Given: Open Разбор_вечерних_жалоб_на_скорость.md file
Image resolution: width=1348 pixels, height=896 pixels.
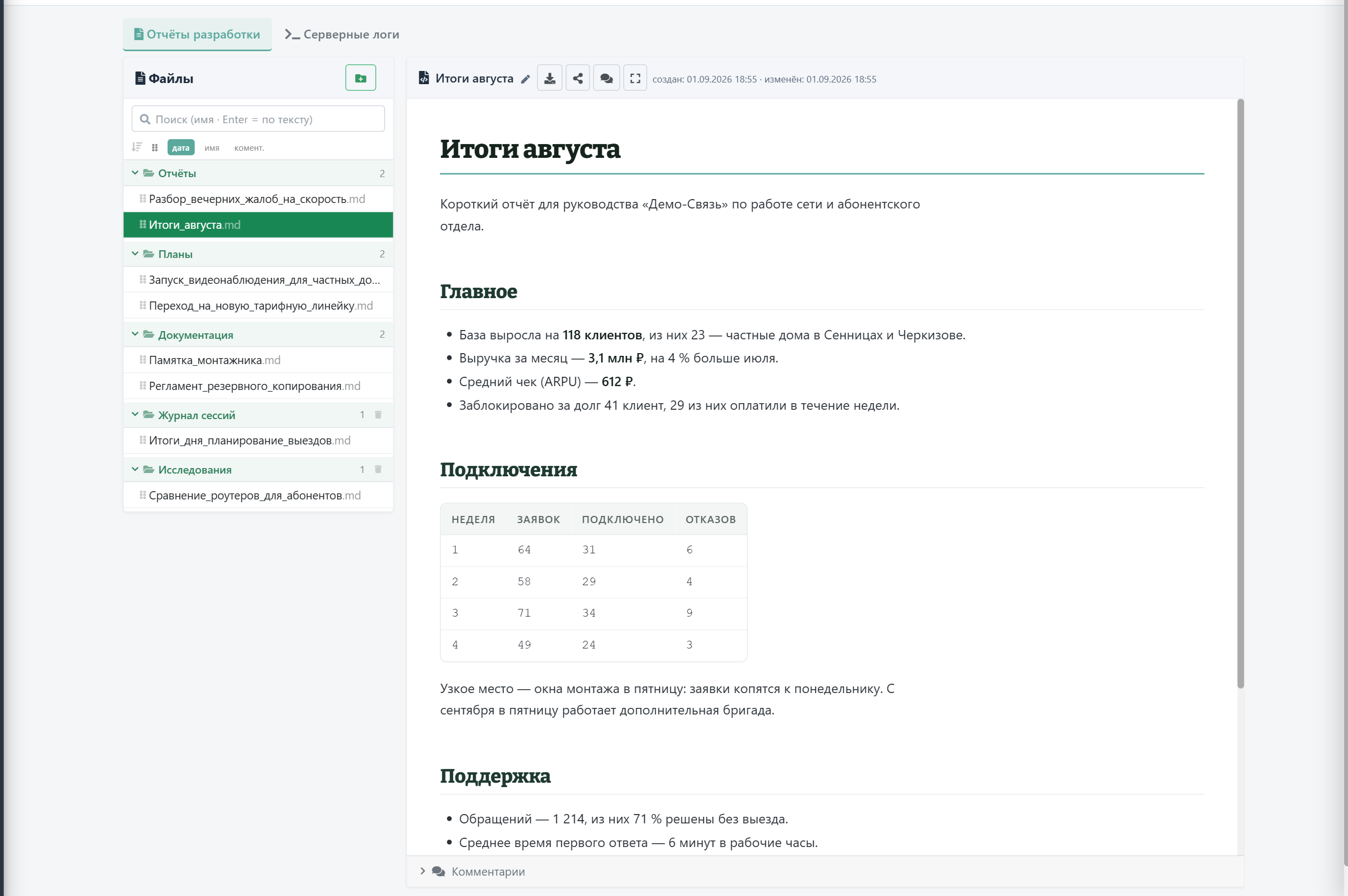Looking at the screenshot, I should [x=258, y=199].
